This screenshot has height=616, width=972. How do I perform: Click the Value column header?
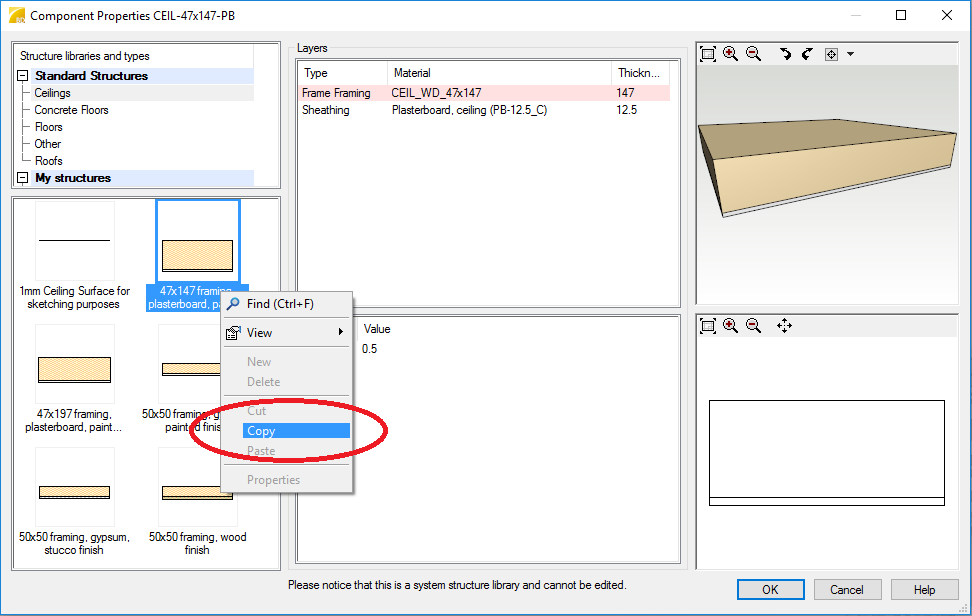(x=377, y=329)
